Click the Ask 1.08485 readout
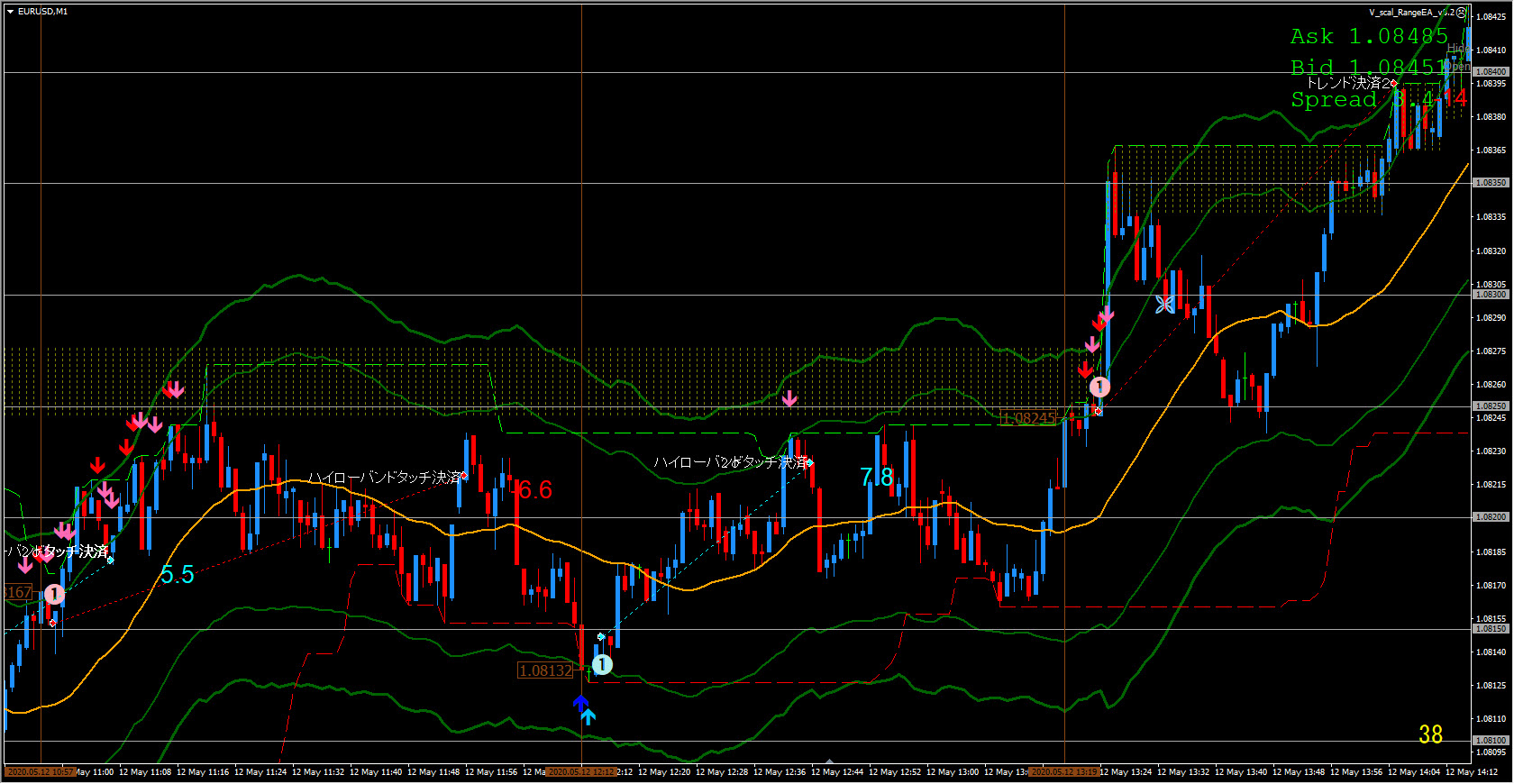Screen dimensions: 1514x784 click(x=1369, y=36)
